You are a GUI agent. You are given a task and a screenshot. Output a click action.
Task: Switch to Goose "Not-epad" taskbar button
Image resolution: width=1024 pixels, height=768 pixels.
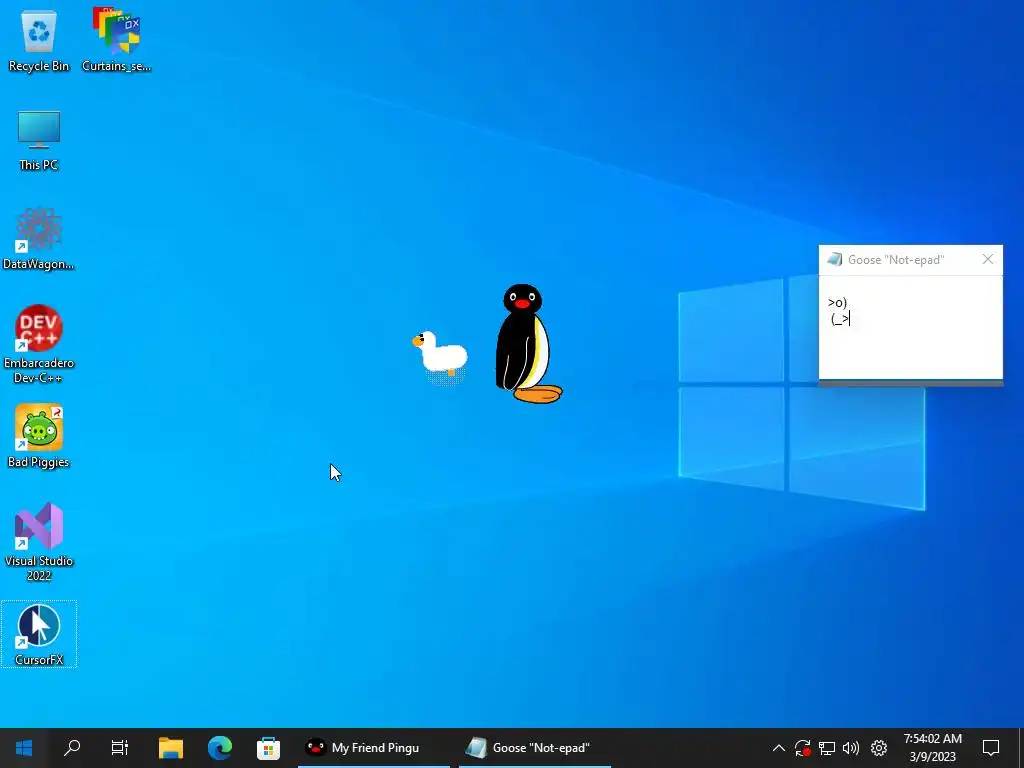click(535, 748)
